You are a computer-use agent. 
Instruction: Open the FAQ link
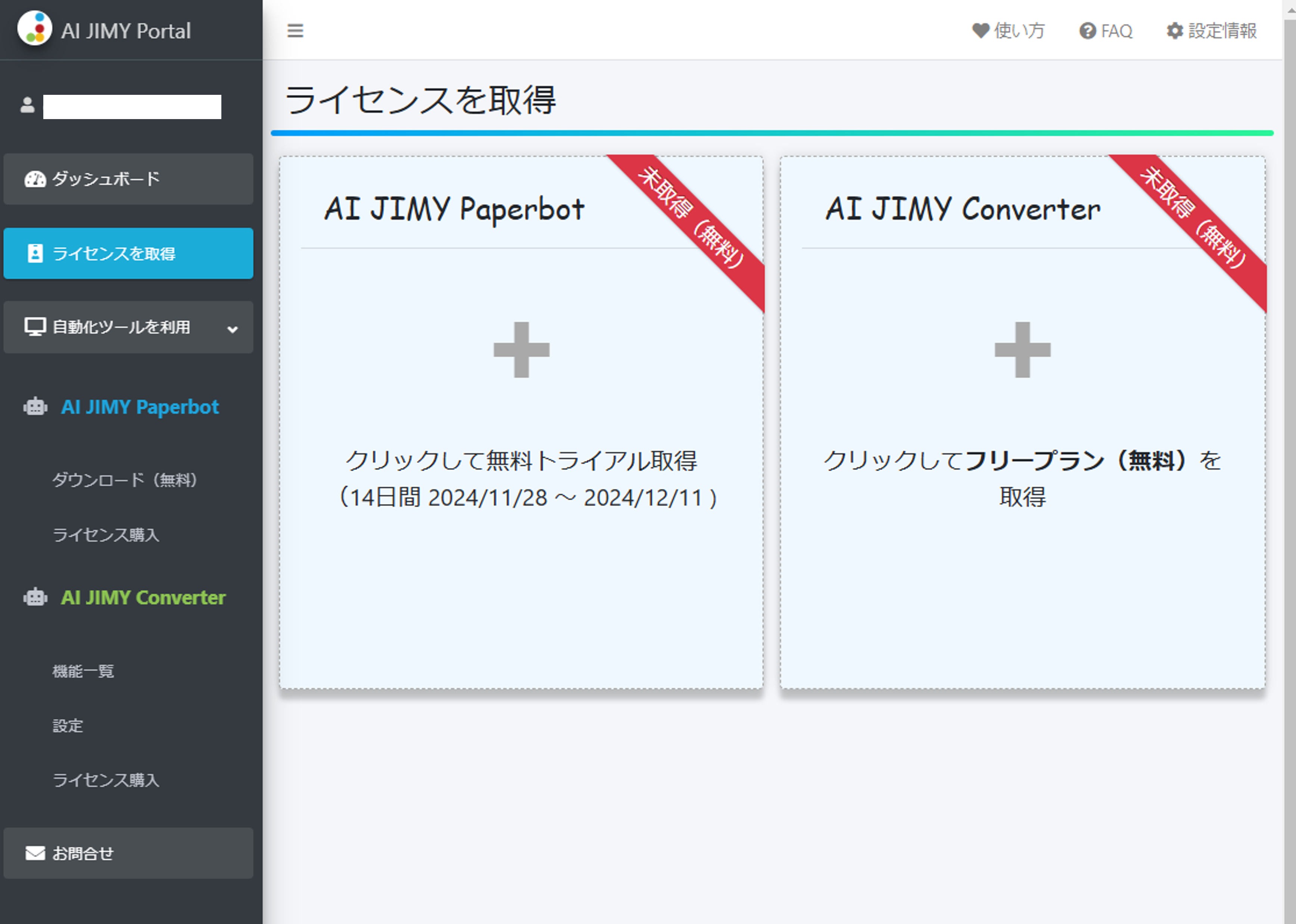pyautogui.click(x=1106, y=31)
